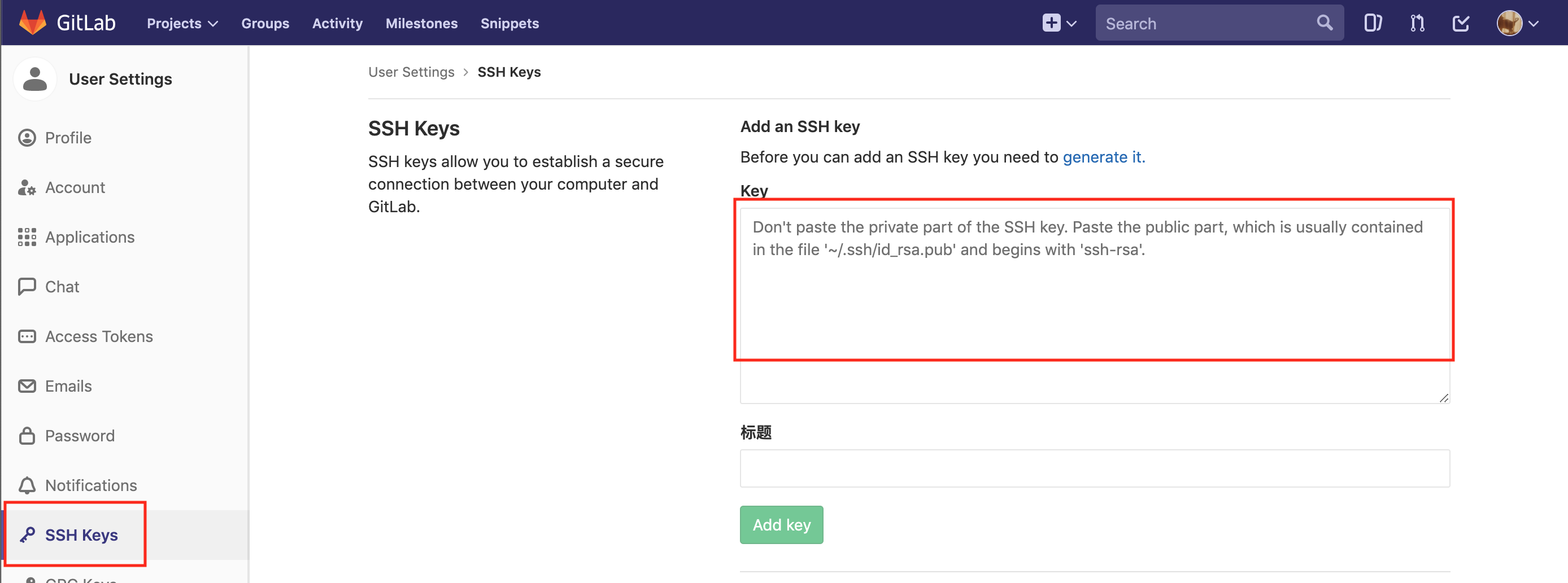Open the Activity menu item
This screenshot has height=583, width=1568.
tap(337, 23)
